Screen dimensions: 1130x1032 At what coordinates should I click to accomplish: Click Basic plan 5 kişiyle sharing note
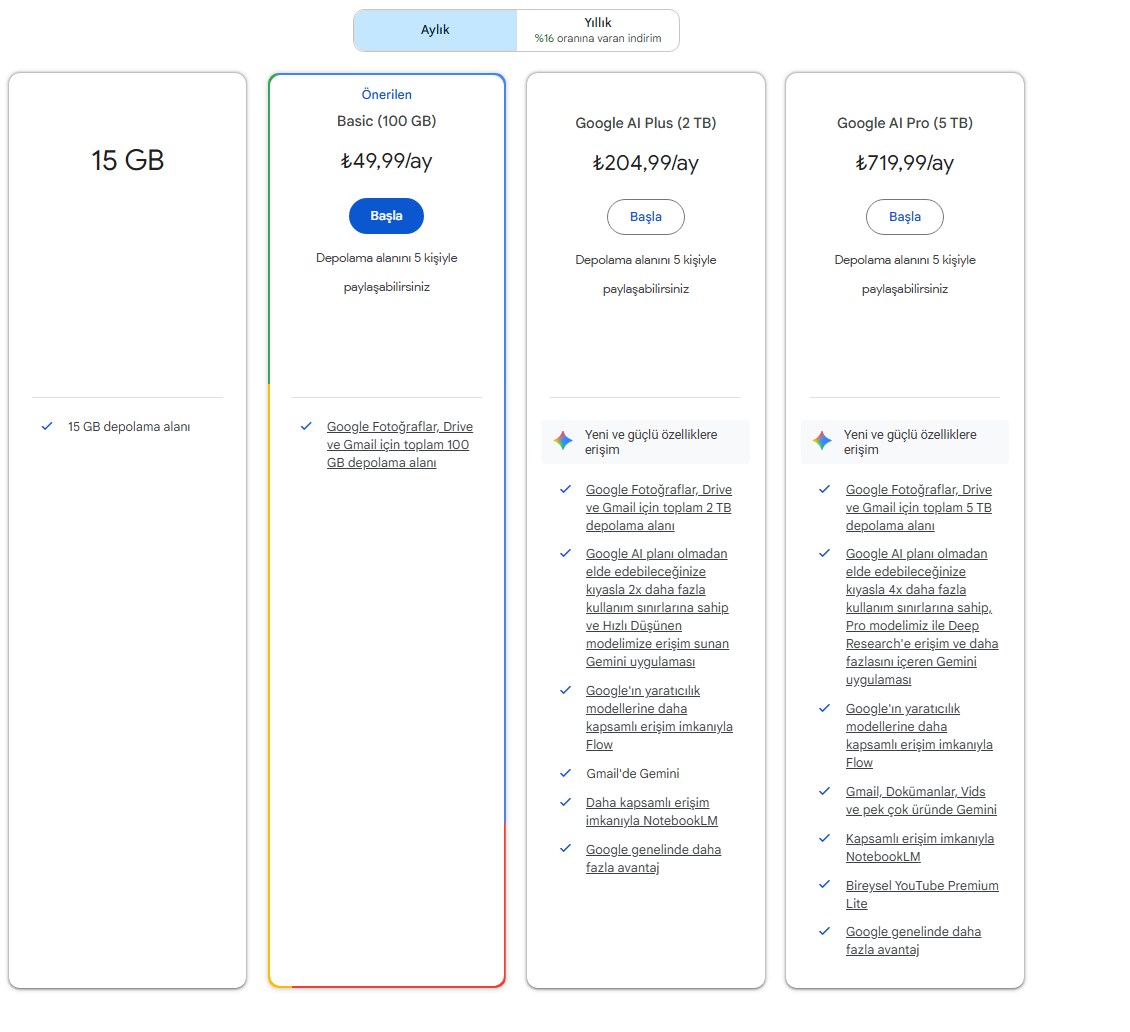click(x=386, y=272)
